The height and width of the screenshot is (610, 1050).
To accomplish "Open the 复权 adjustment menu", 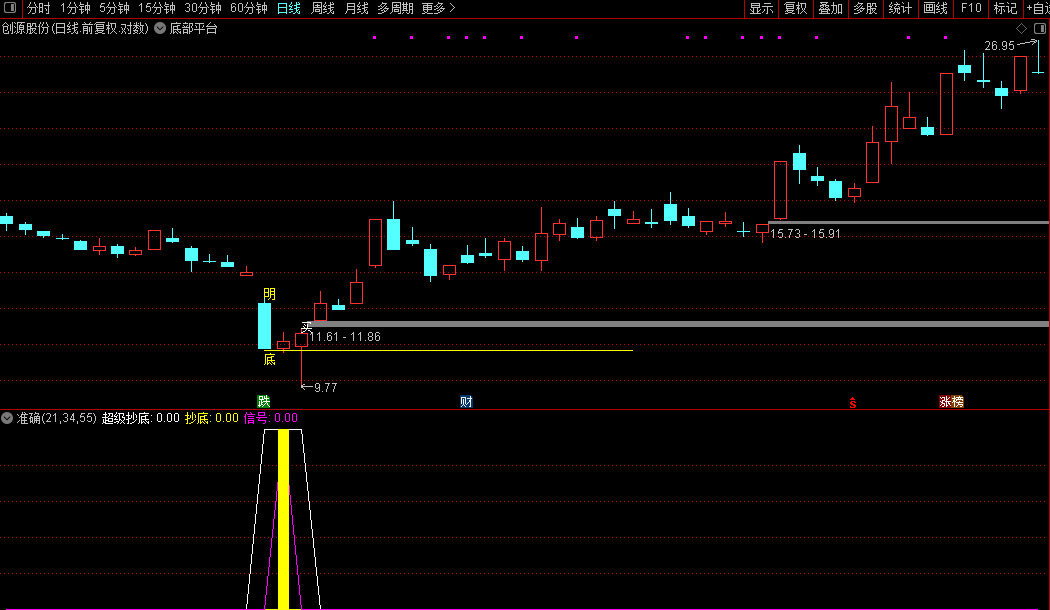I will pos(796,8).
